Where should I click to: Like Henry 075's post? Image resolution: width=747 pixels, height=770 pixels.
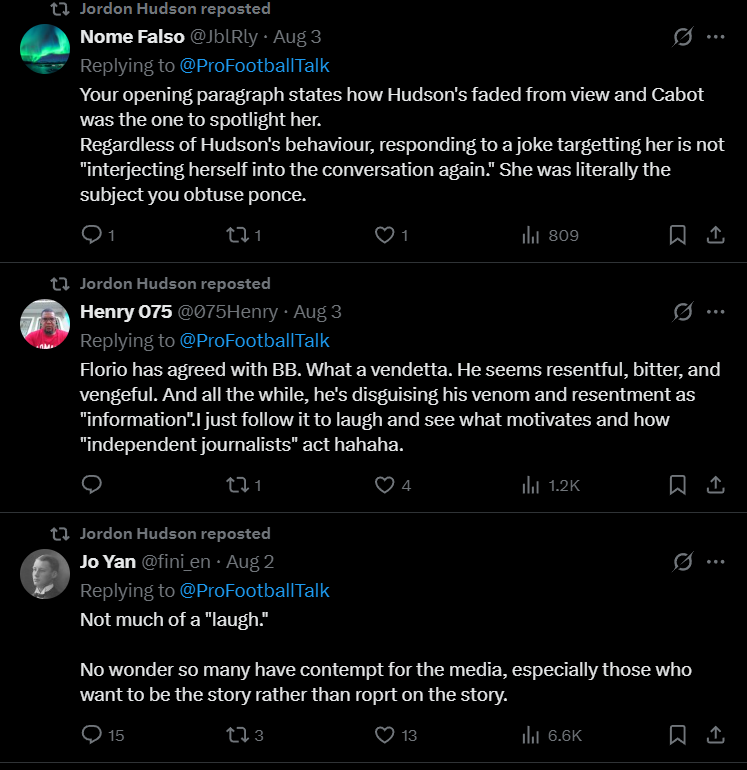pyautogui.click(x=384, y=485)
